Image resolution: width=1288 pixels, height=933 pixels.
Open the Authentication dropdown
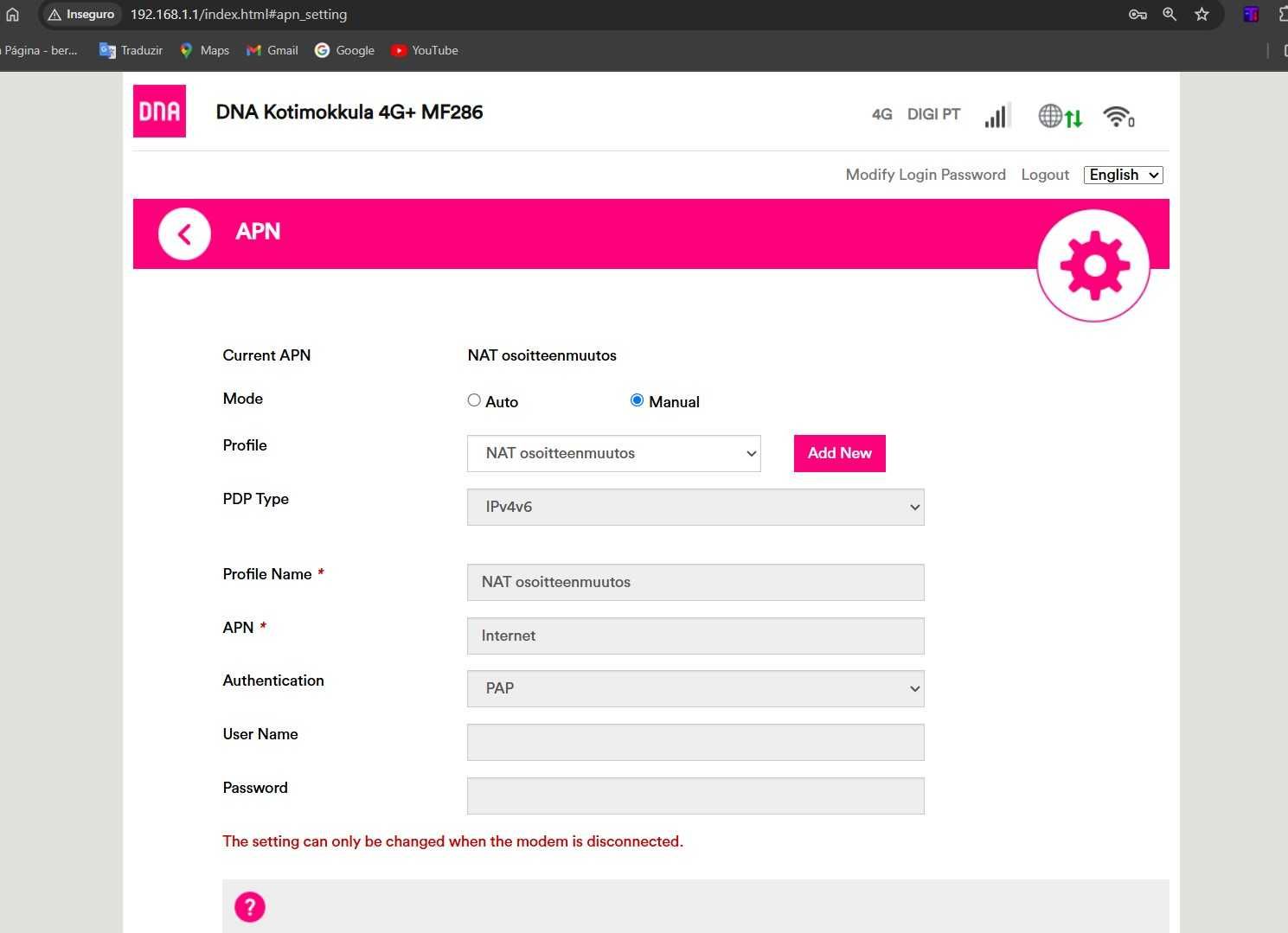point(695,688)
